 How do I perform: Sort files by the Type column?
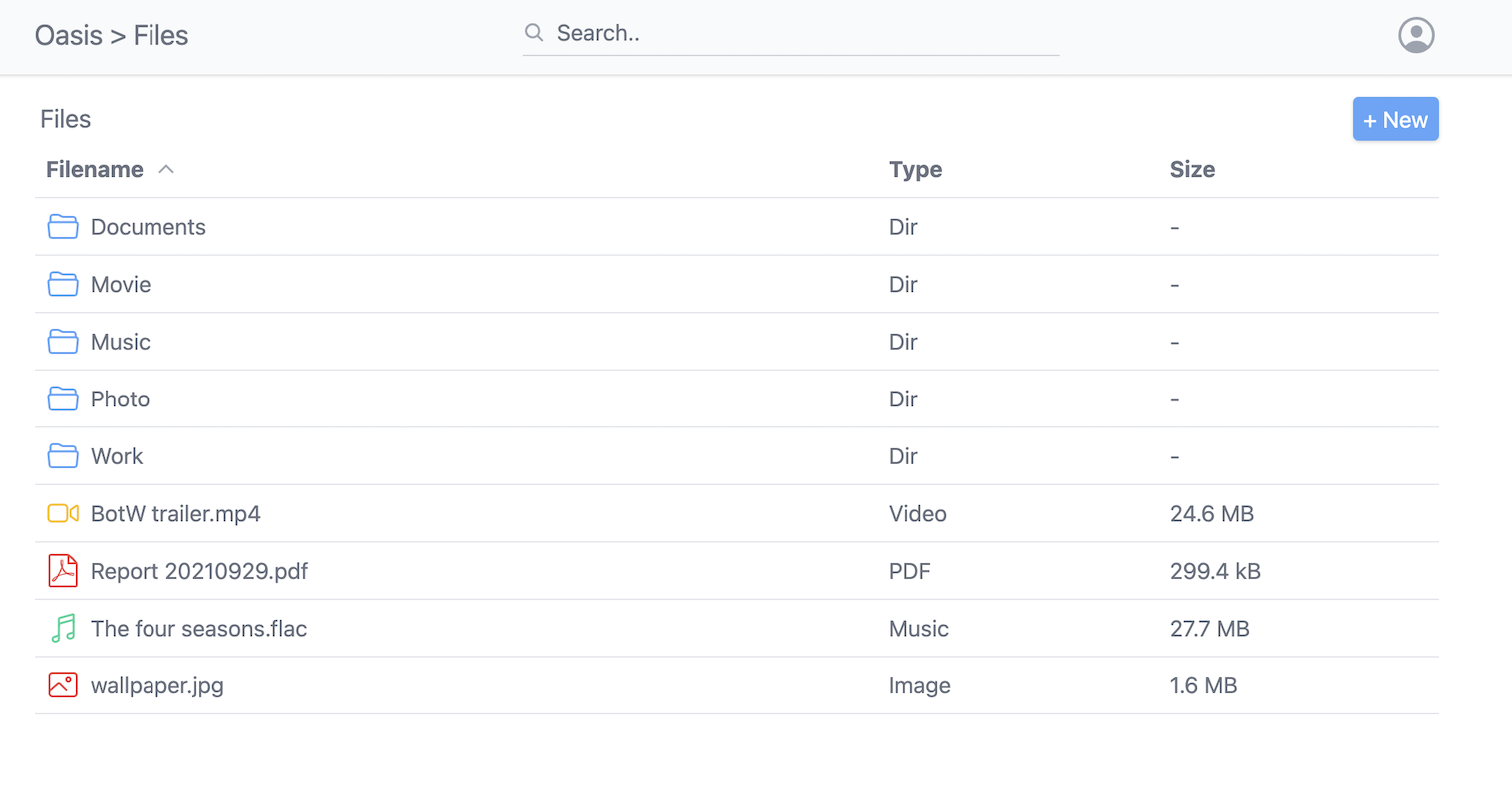[915, 169]
